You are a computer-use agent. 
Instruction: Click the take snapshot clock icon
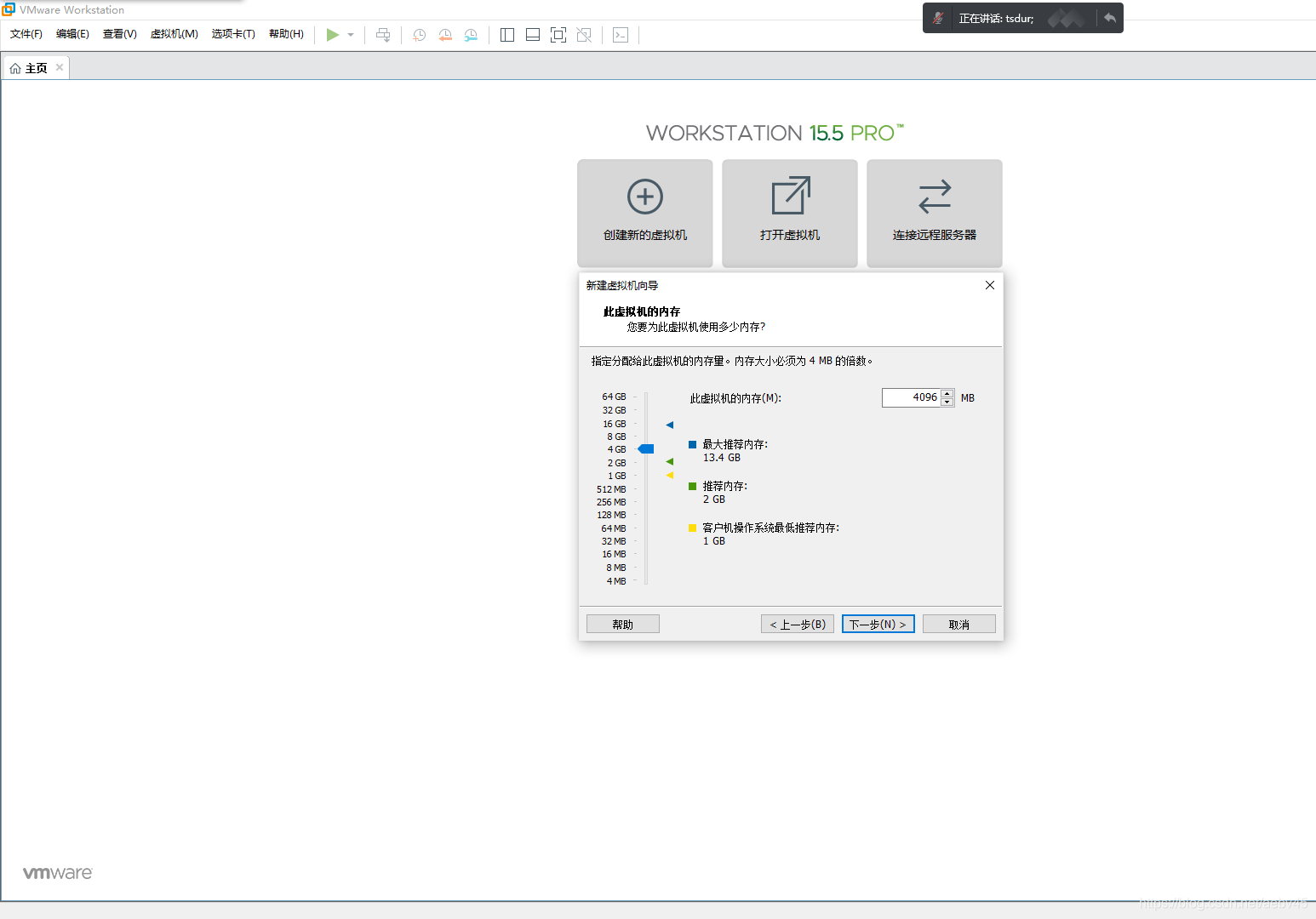point(420,35)
